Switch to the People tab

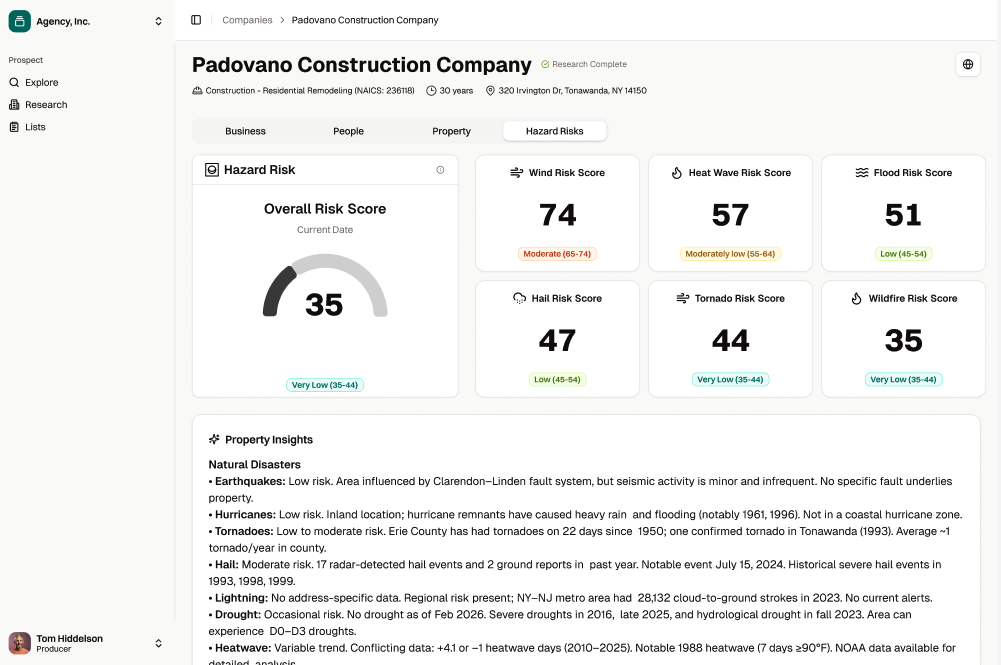348,131
